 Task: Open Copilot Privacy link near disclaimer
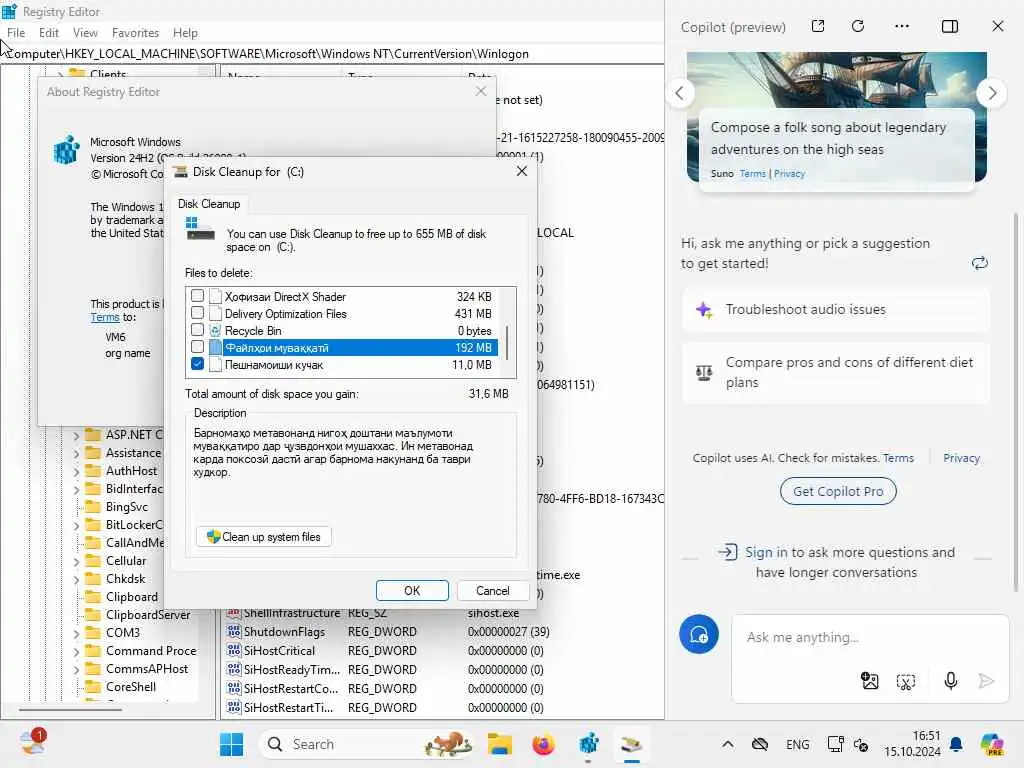coord(961,458)
